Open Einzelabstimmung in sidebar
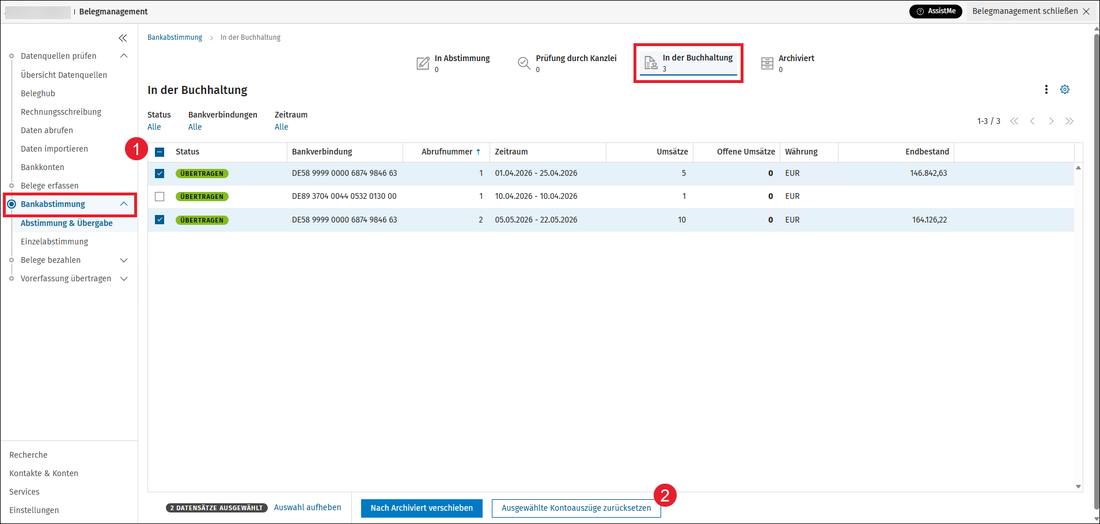This screenshot has height=524, width=1100. pyautogui.click(x=55, y=241)
